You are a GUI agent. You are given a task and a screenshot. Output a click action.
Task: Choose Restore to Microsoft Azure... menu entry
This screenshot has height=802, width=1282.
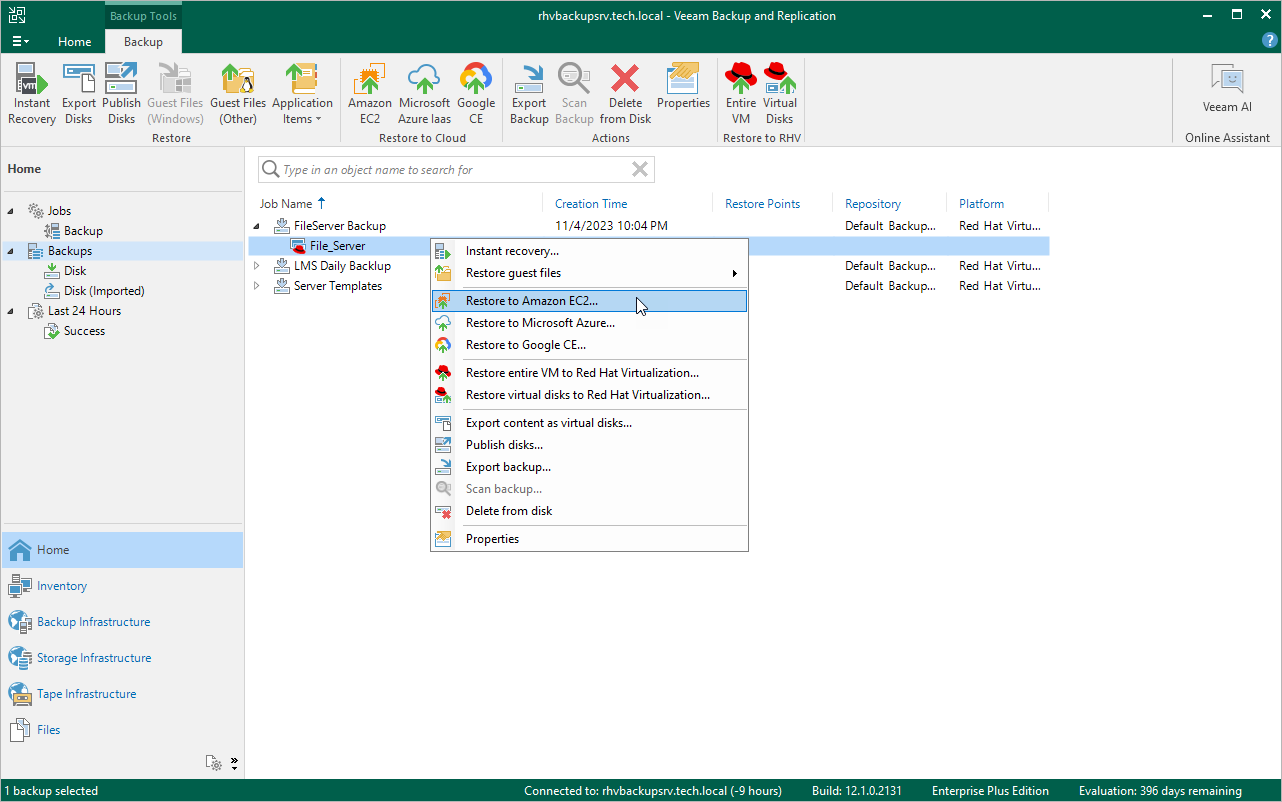[589, 323]
